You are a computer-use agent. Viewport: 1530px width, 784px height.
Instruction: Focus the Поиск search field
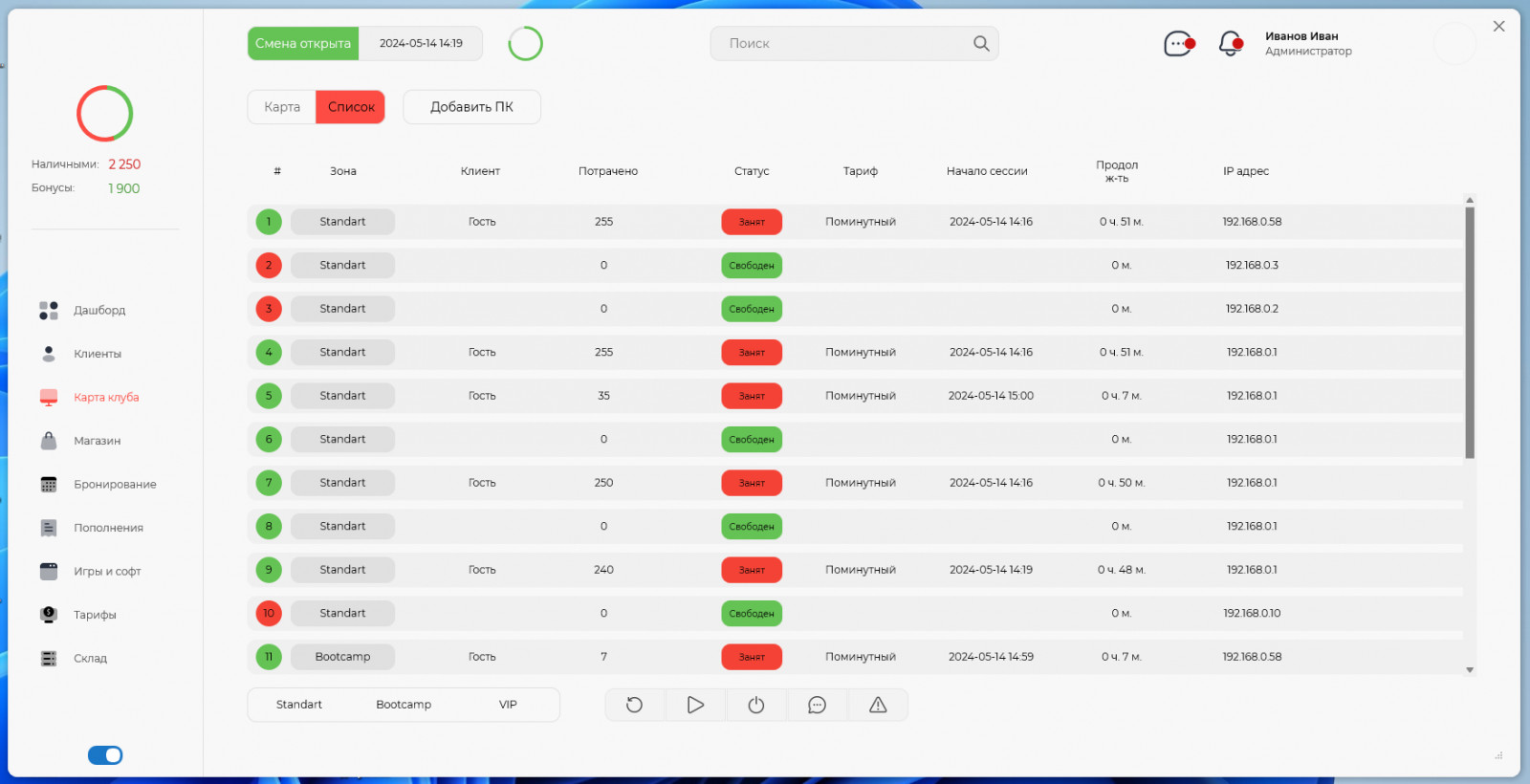pyautogui.click(x=854, y=44)
